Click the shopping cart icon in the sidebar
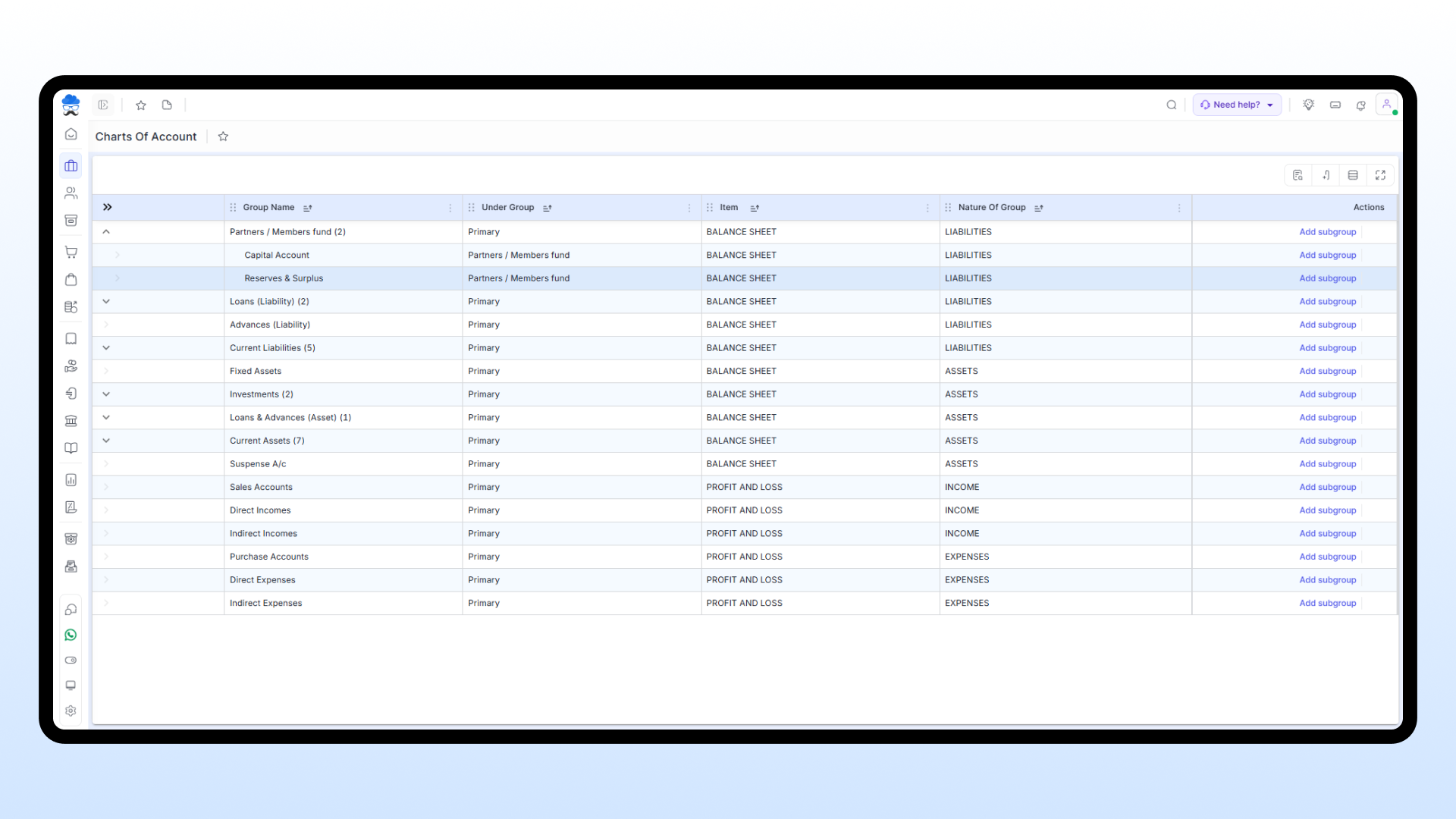Viewport: 1456px width, 819px height. 71,252
